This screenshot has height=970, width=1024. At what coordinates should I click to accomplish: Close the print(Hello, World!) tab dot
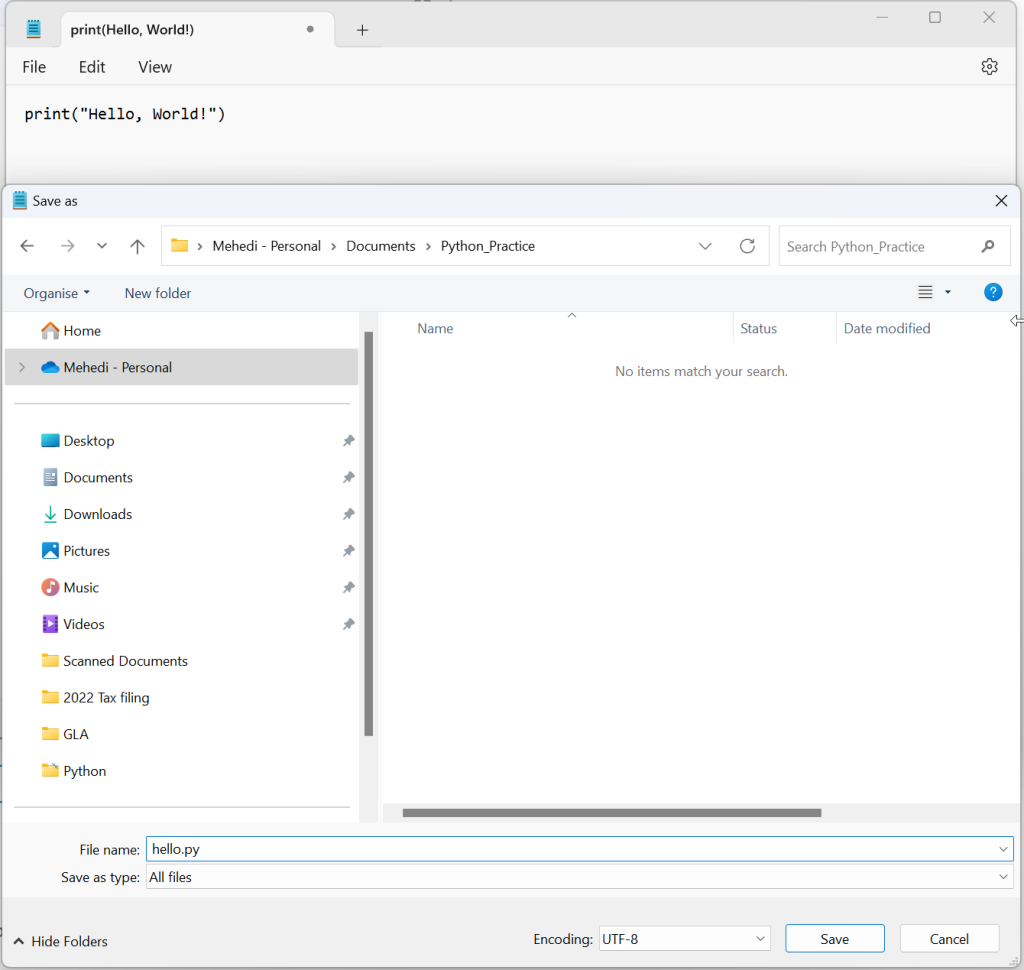click(310, 29)
